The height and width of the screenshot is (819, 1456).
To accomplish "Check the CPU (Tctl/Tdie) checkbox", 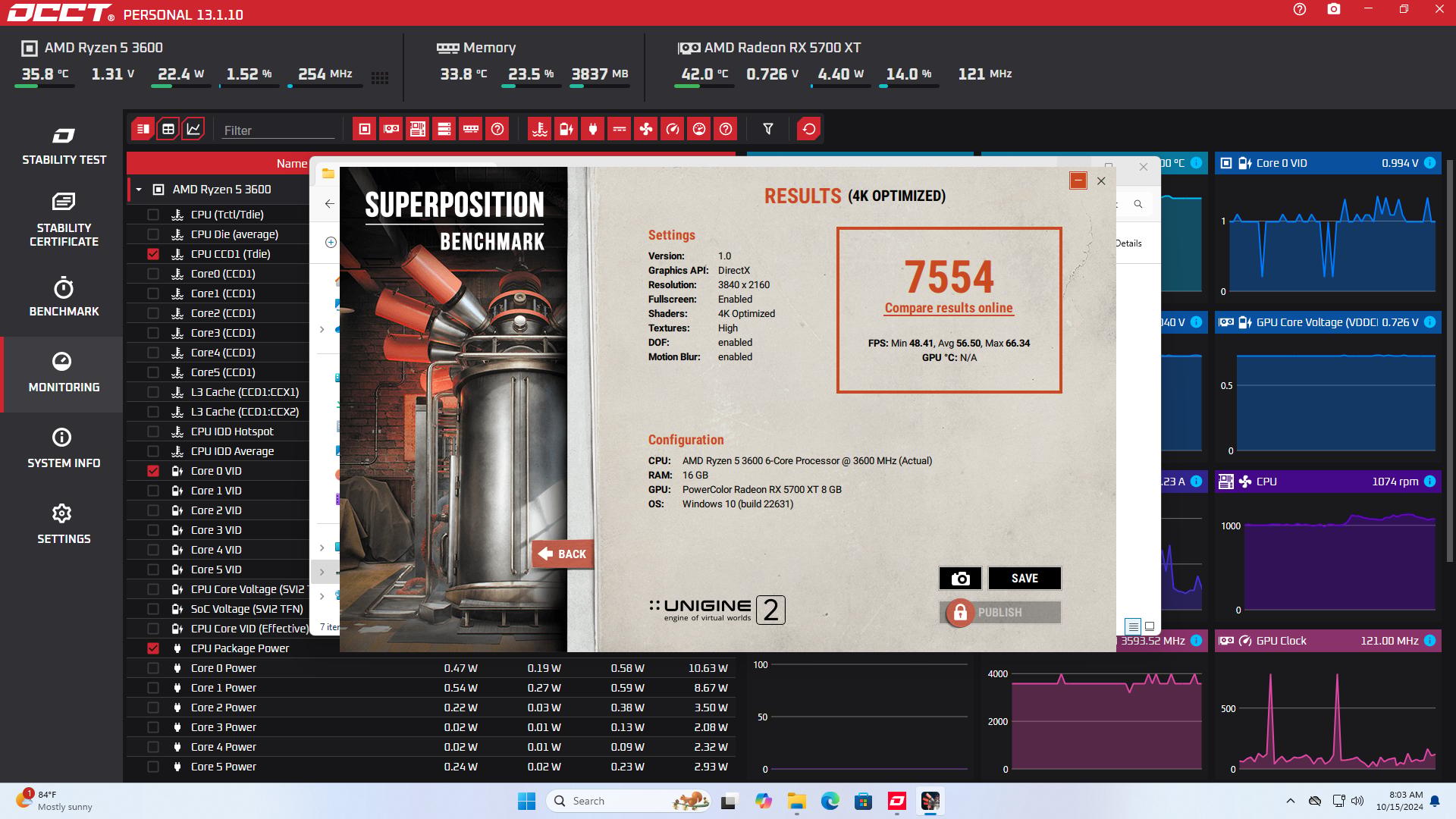I will pyautogui.click(x=153, y=215).
